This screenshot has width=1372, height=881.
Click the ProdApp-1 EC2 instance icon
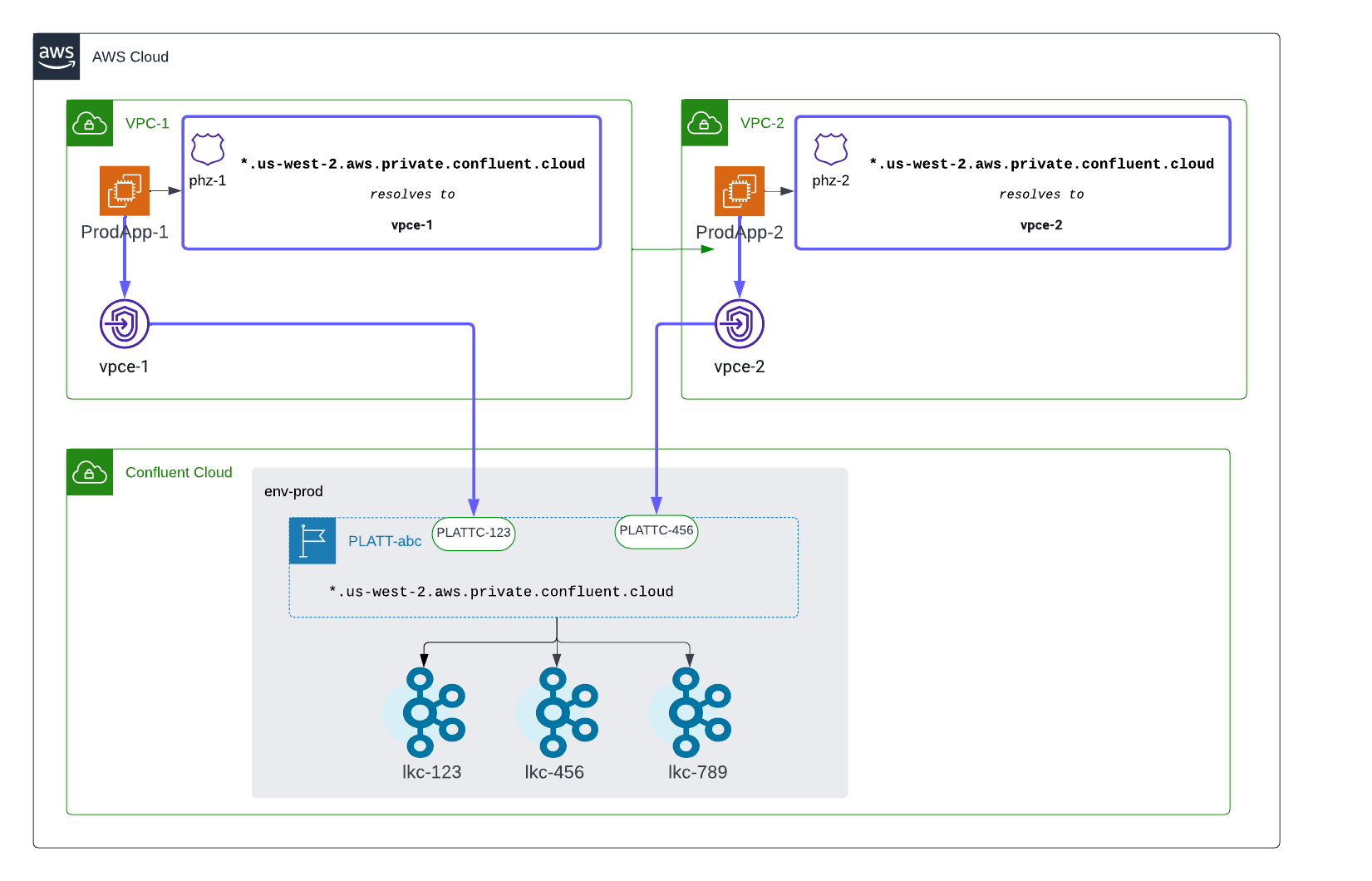click(x=124, y=190)
